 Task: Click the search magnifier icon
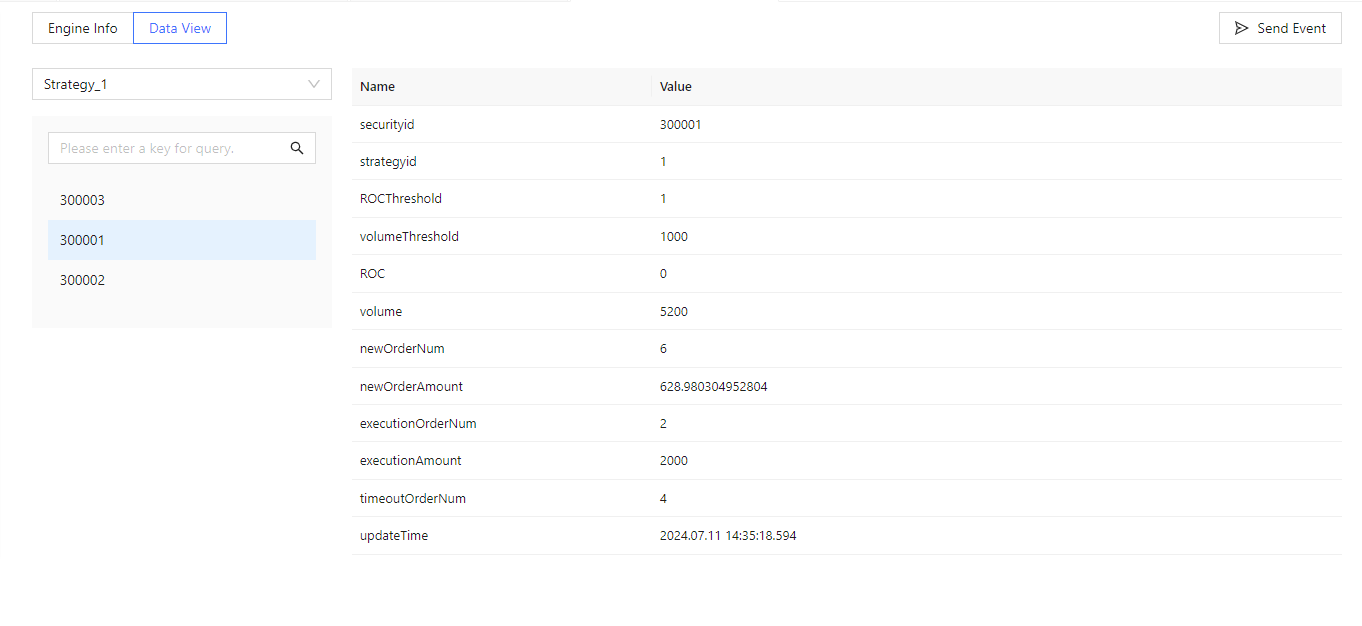[x=297, y=148]
